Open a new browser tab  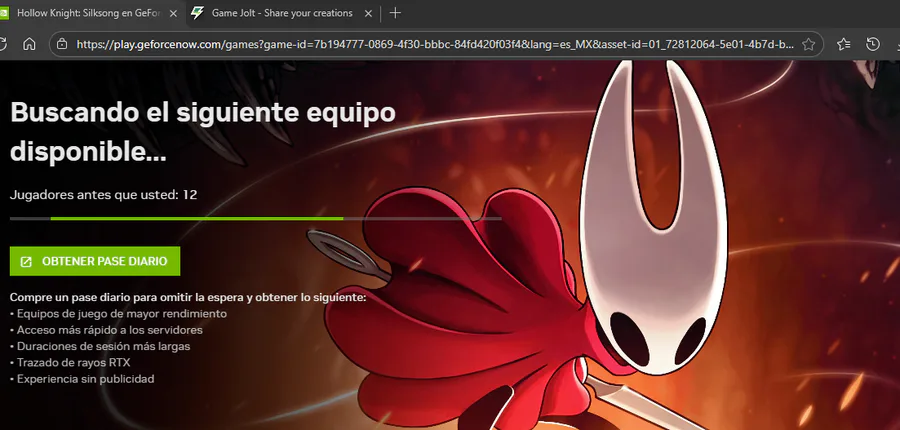(x=395, y=13)
